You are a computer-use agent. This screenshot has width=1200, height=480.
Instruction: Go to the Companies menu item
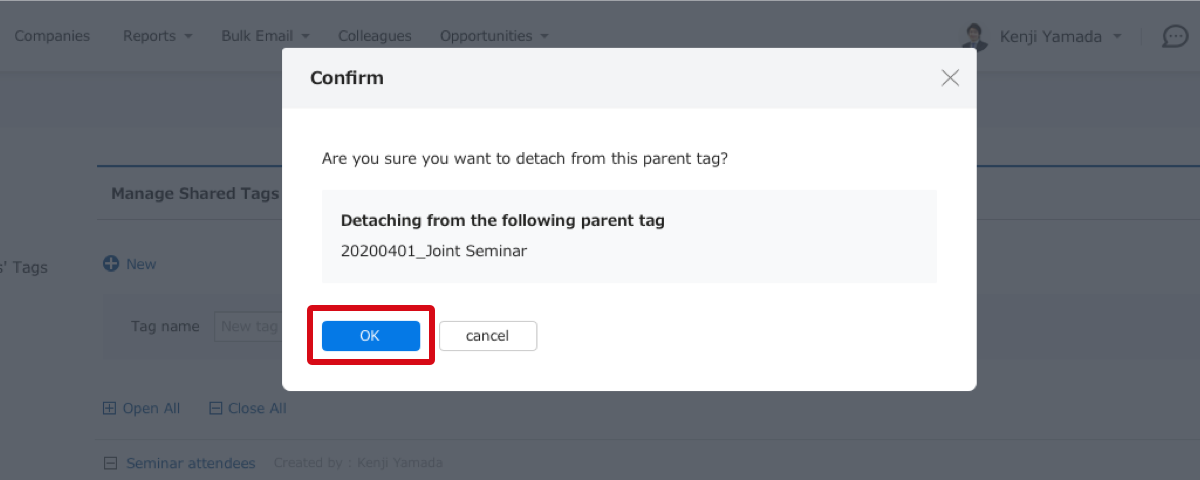(52, 36)
